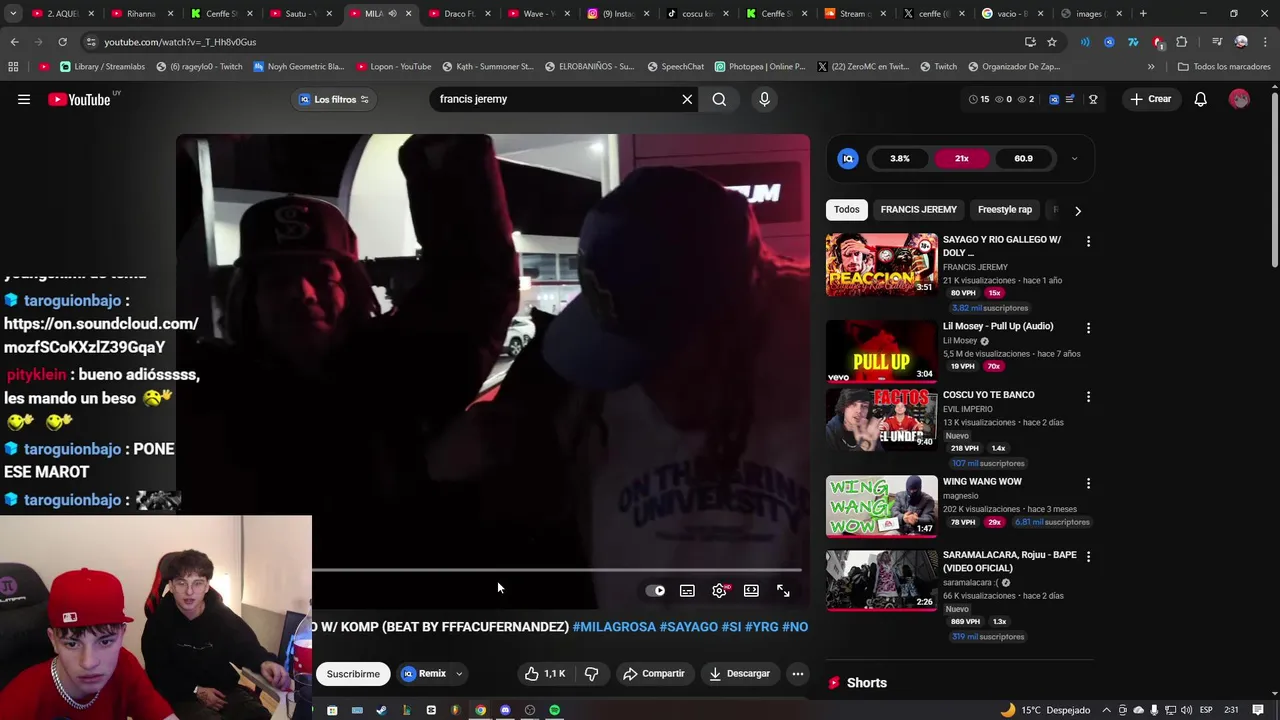Click the vidIQ Remix button

[424, 674]
